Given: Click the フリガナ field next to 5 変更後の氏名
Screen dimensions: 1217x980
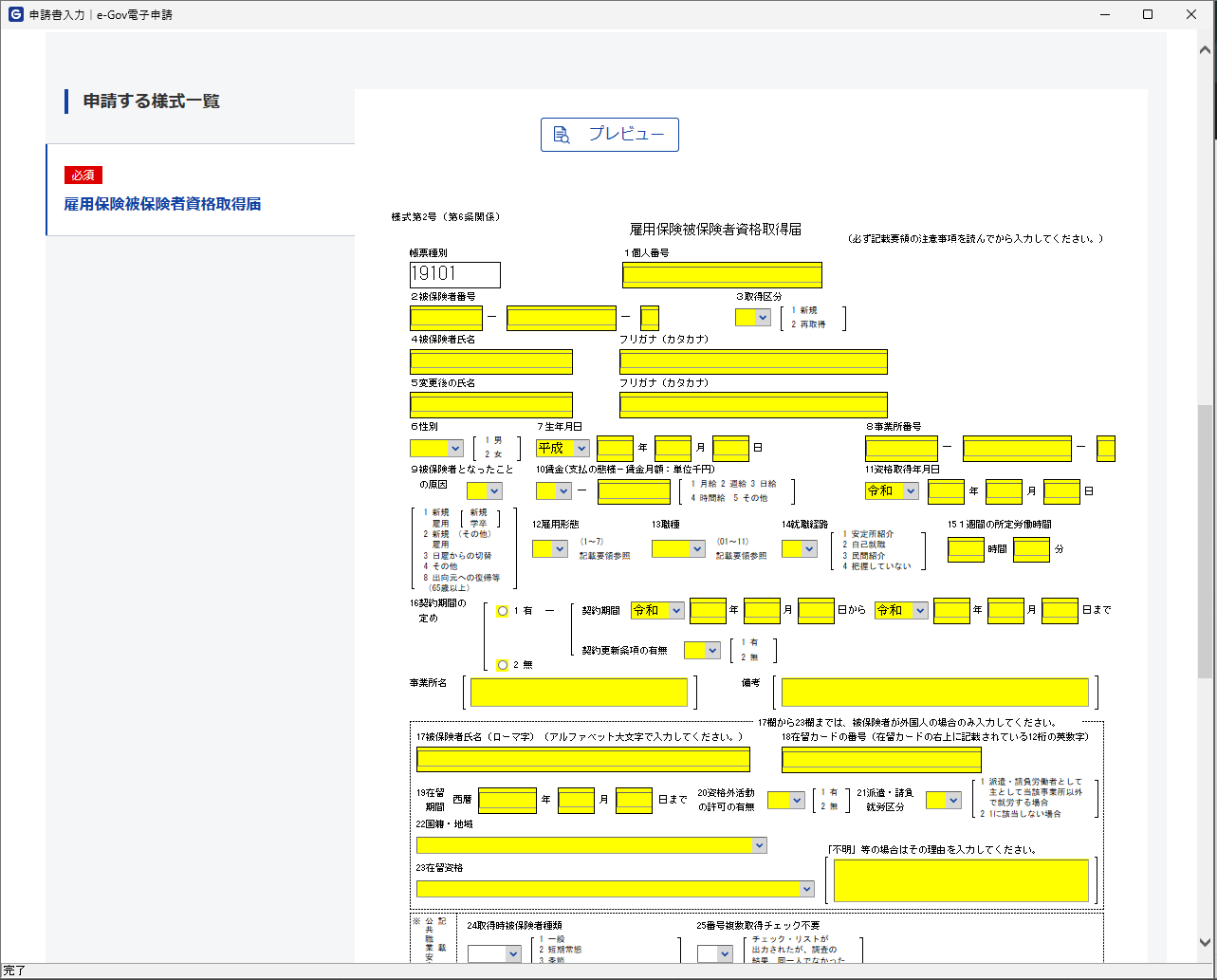Looking at the screenshot, I should pyautogui.click(x=753, y=405).
